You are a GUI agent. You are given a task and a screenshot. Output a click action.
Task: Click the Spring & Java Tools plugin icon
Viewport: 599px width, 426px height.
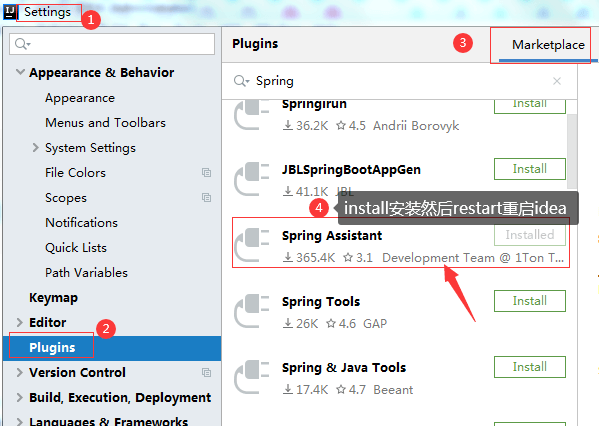tap(252, 377)
